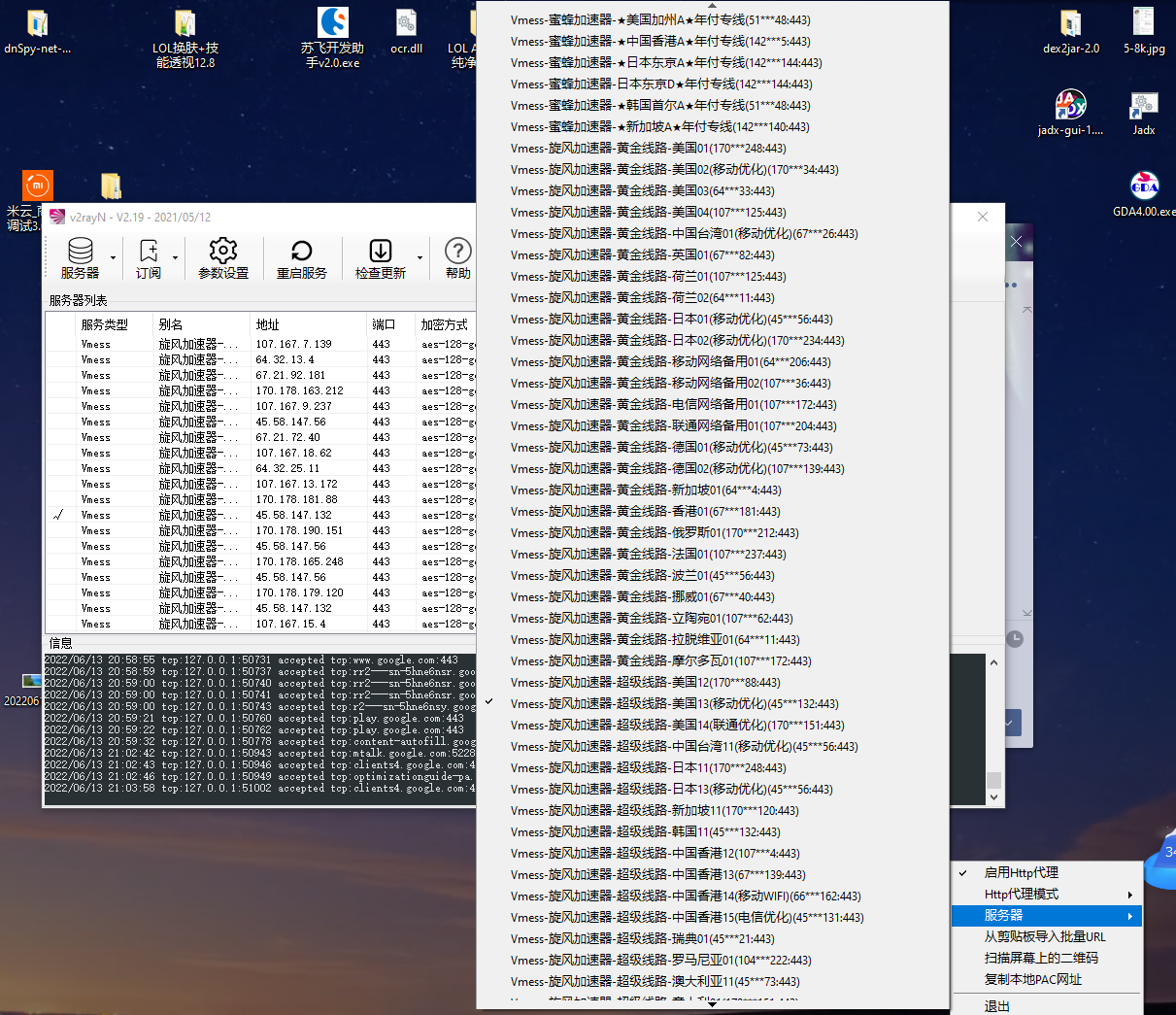Sort by 加密方式 column header
The height and width of the screenshot is (1015, 1176).
pos(446,324)
